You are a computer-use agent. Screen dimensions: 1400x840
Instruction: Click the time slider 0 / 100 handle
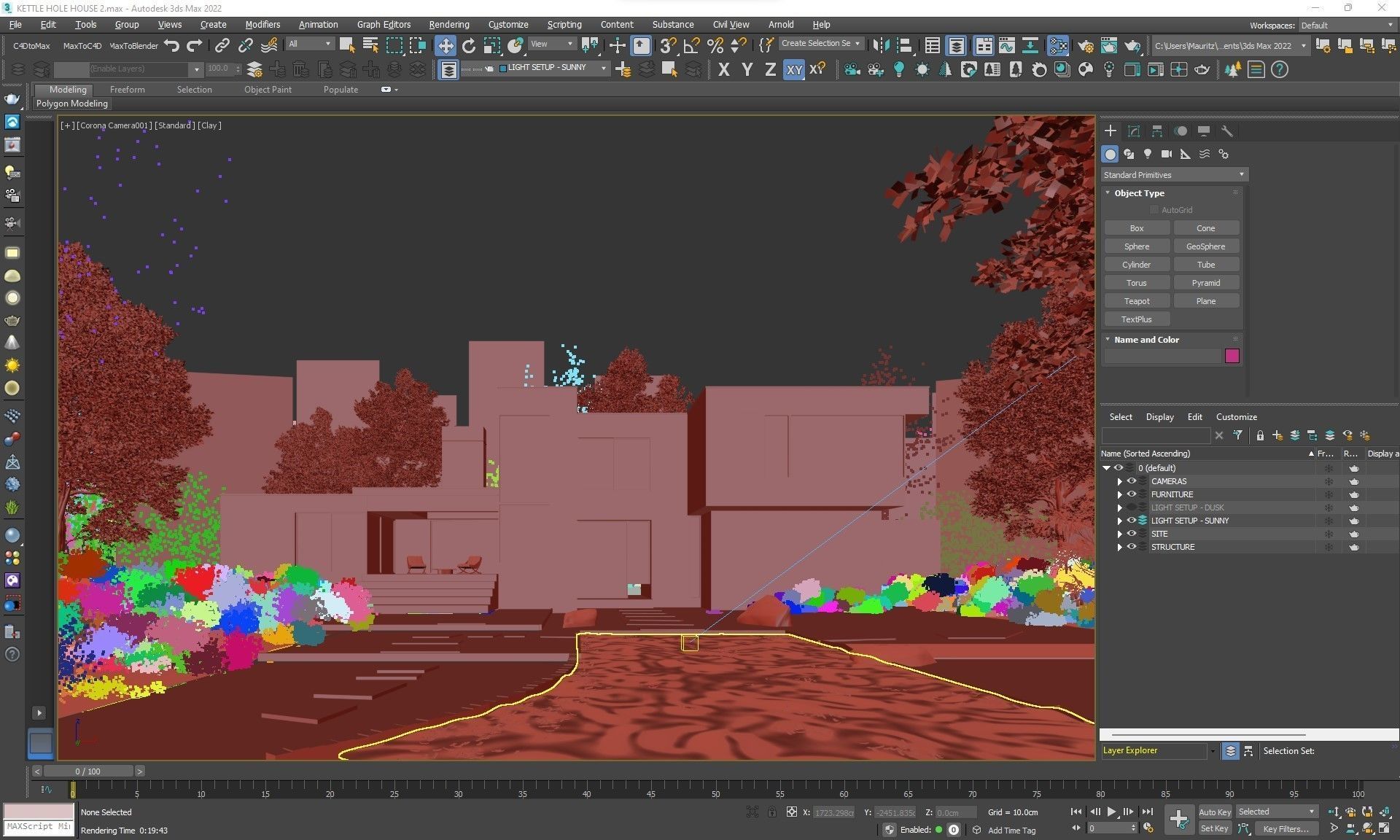88,771
